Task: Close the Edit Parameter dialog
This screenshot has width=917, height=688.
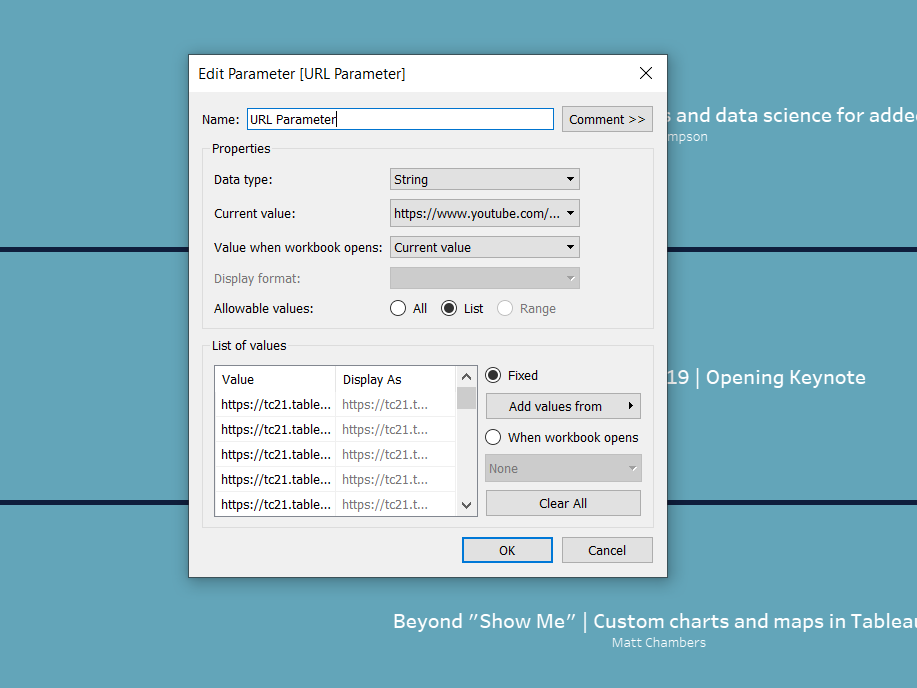Action: pyautogui.click(x=645, y=74)
